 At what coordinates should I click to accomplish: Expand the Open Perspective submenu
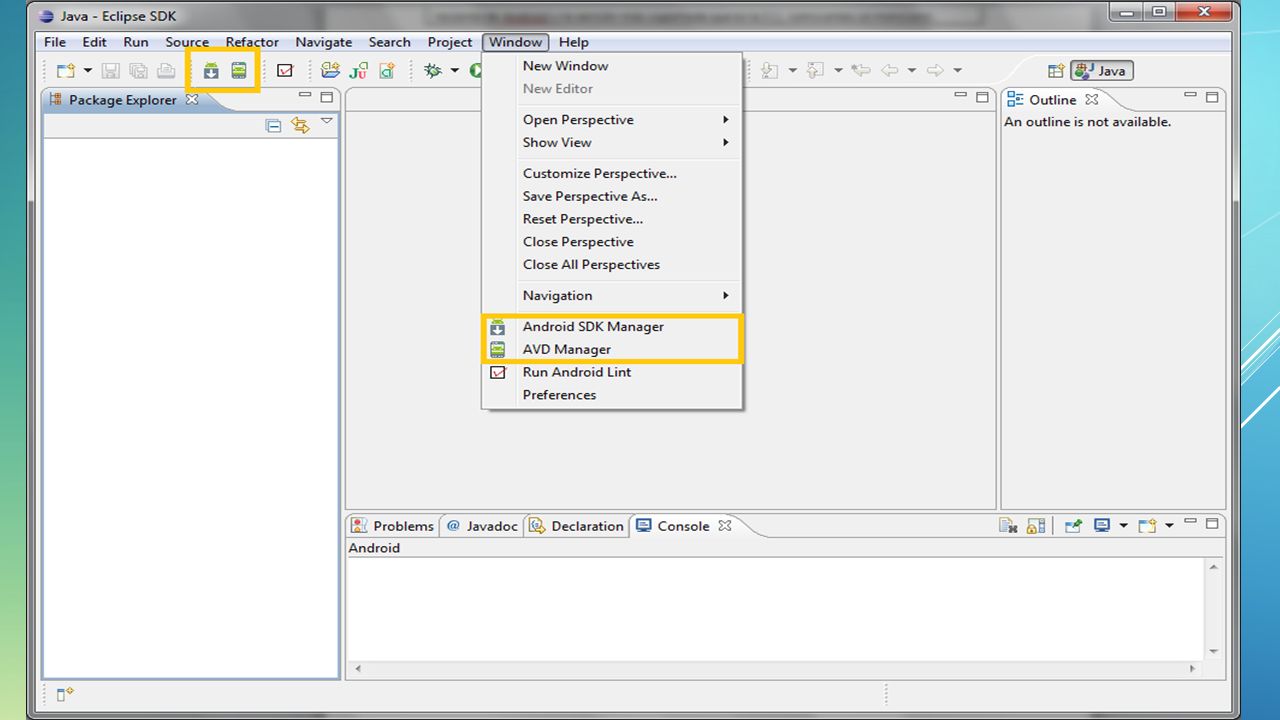point(612,119)
